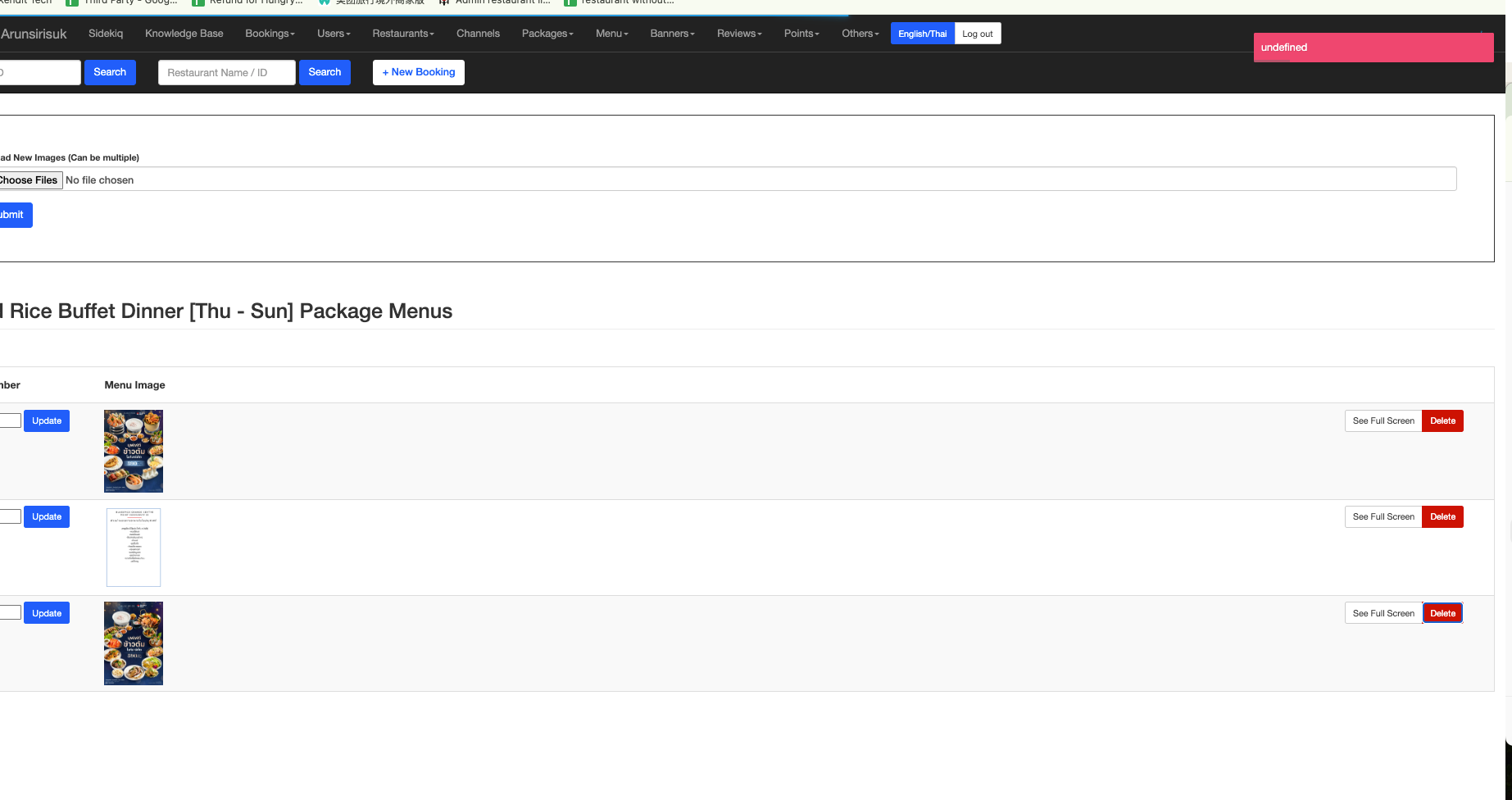Open the Others dropdown menu
1512x800 pixels.
(860, 34)
